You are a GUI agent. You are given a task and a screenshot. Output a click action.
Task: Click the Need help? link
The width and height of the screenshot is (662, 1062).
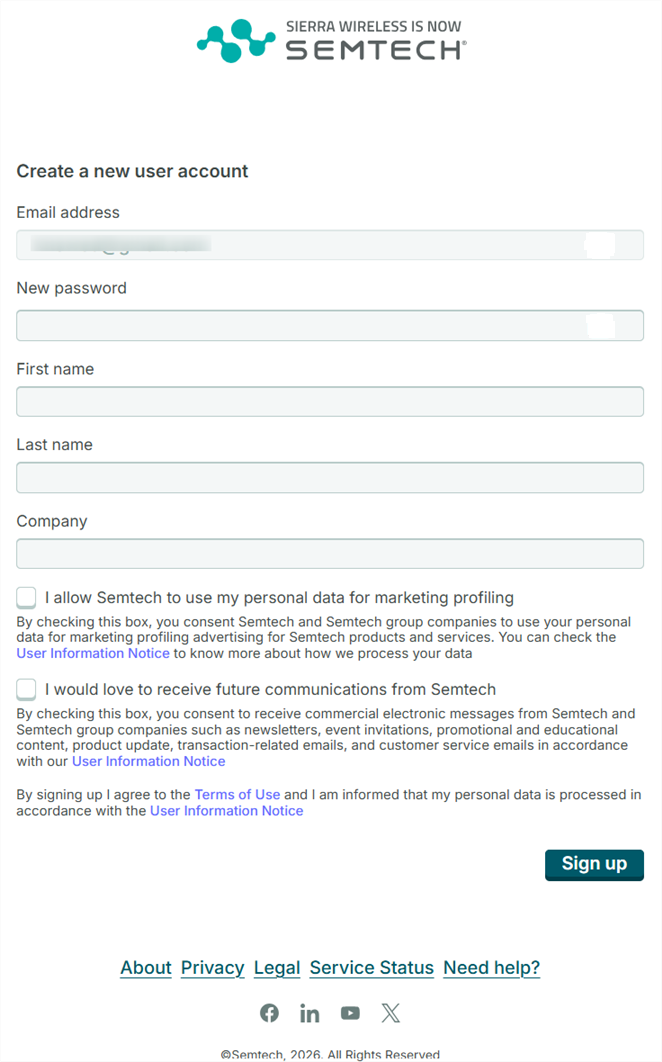point(491,968)
